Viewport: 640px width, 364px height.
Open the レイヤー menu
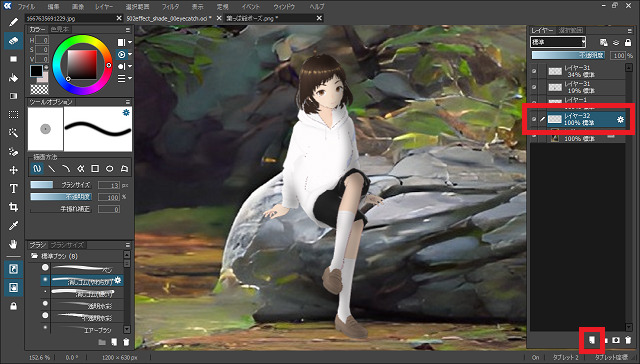(x=104, y=7)
